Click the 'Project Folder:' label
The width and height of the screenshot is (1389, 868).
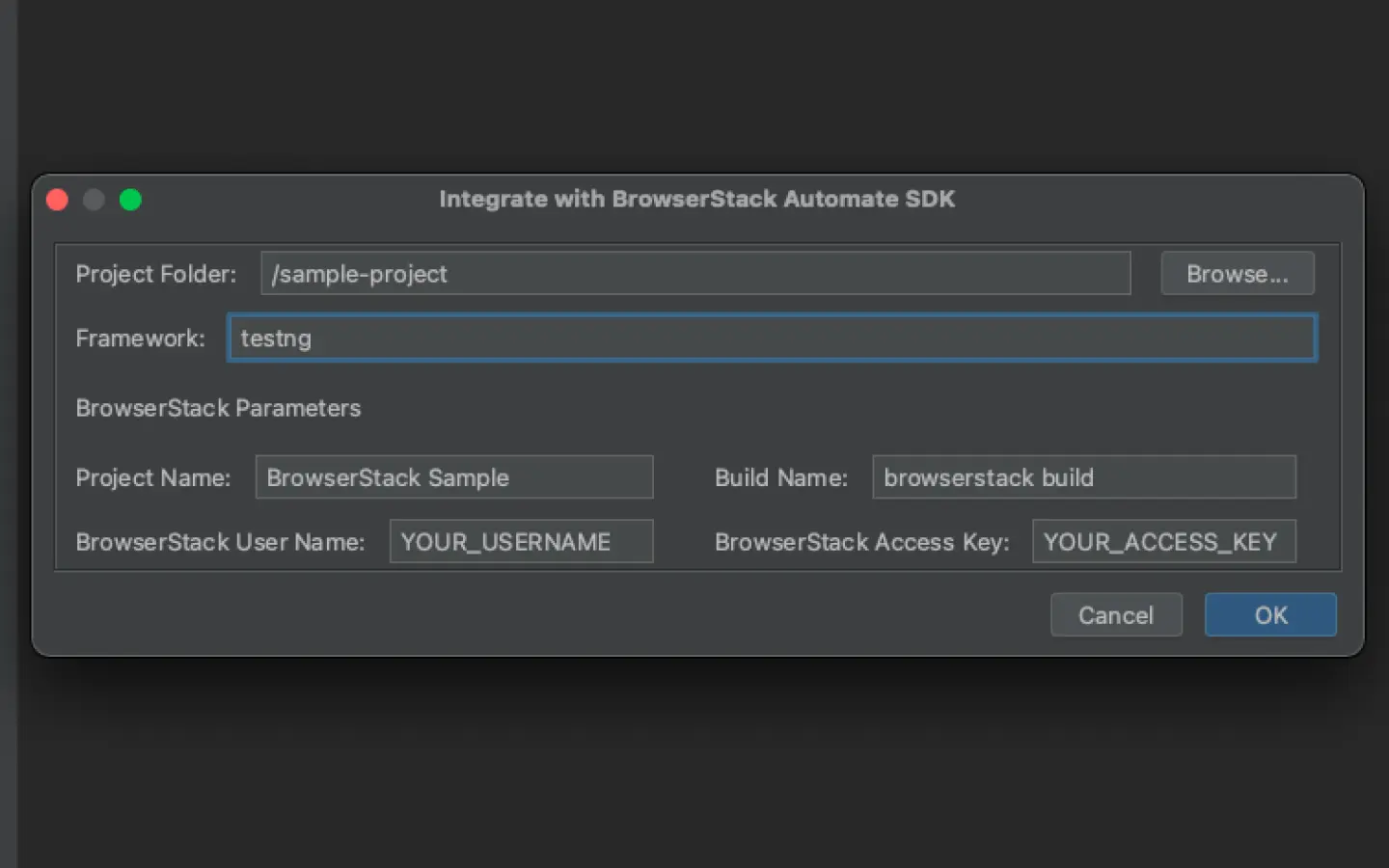click(x=155, y=274)
